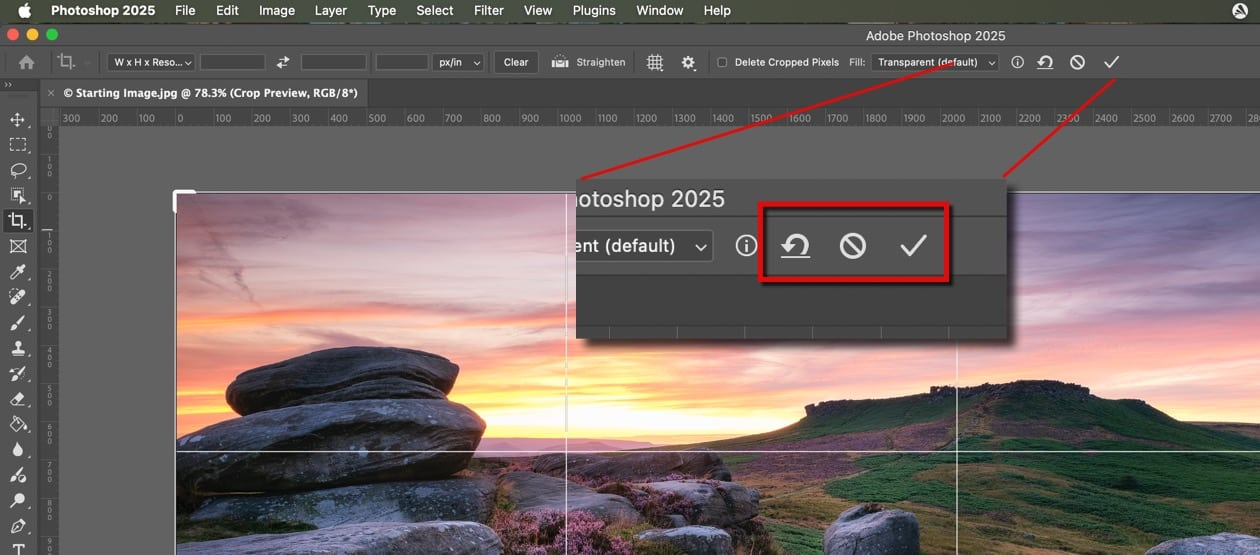Select the Adjustment Brush tool
This screenshot has height=555, width=1260.
18,475
